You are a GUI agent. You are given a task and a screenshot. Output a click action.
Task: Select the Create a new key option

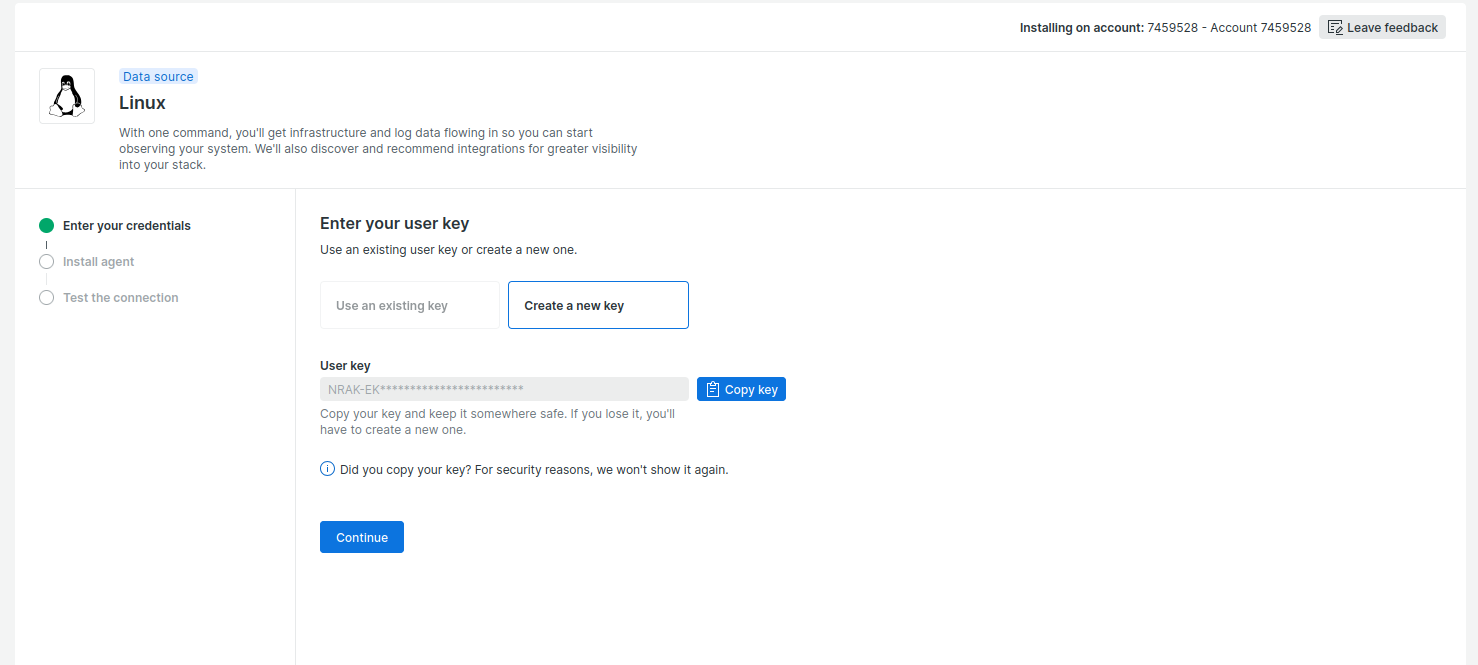pyautogui.click(x=598, y=305)
